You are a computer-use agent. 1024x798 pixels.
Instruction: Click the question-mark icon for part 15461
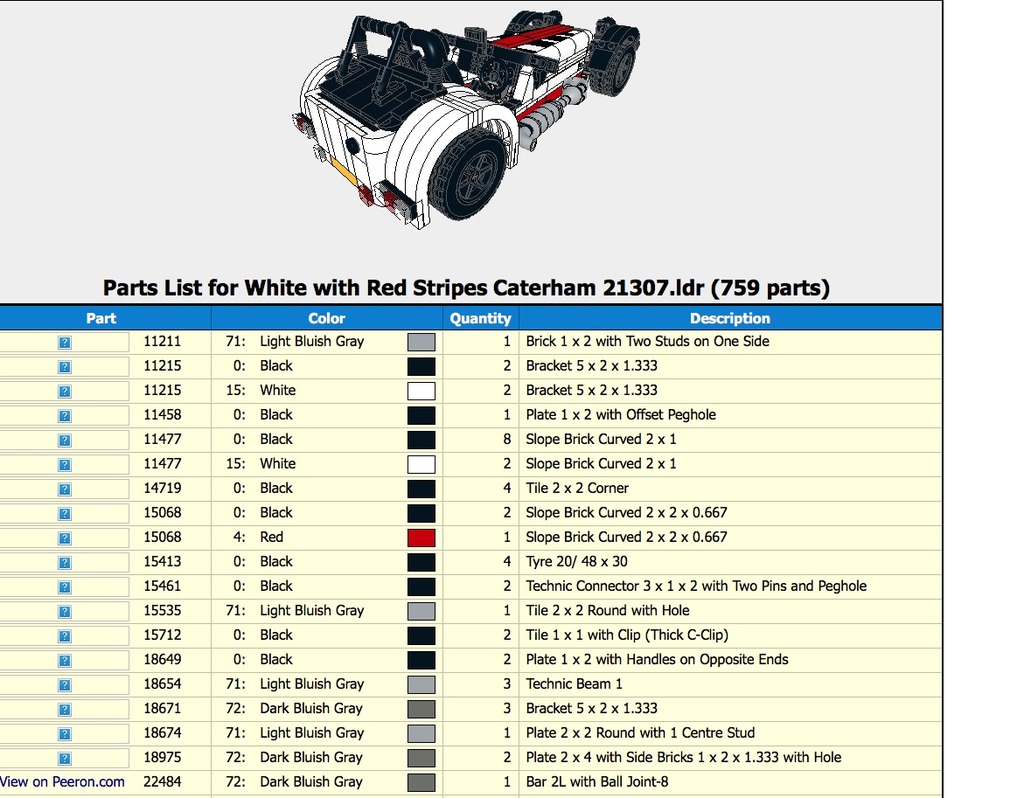(x=65, y=587)
